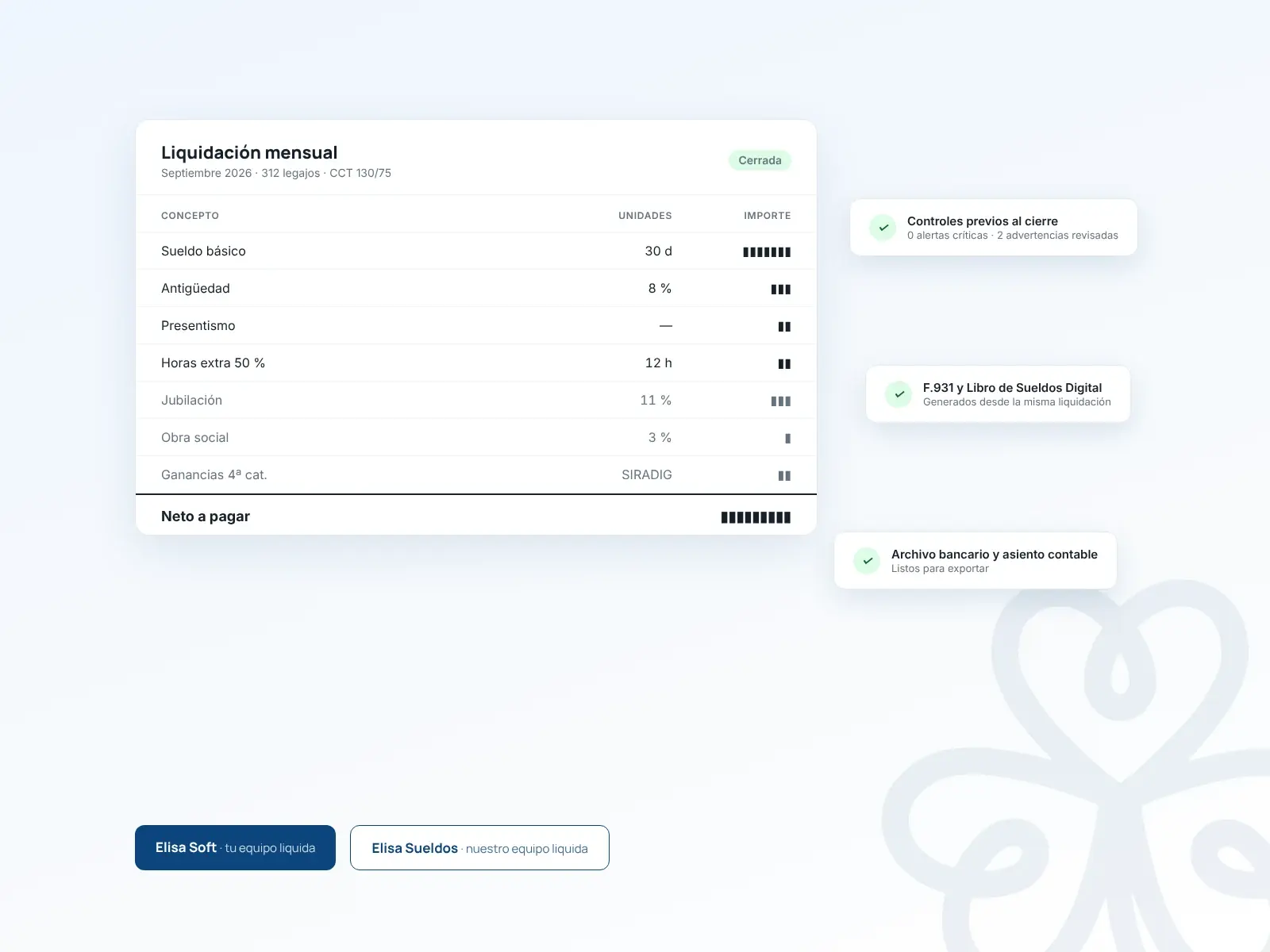
Task: Click the 30 d units value
Action: (x=658, y=251)
